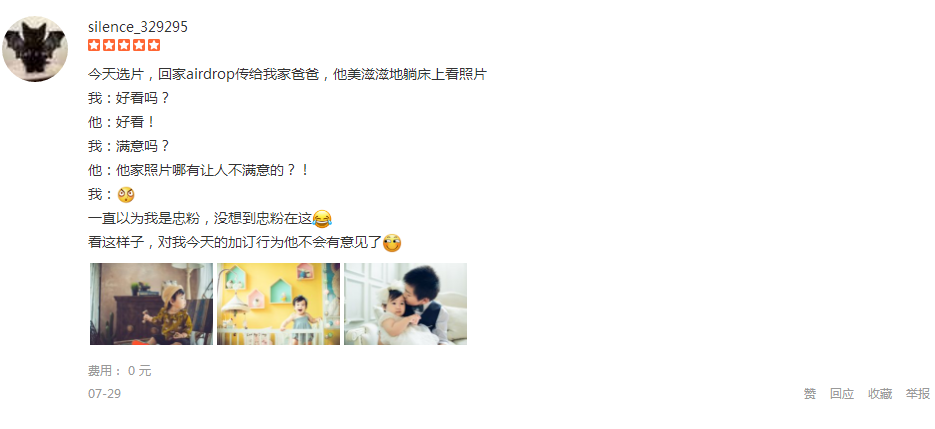935x429 pixels.
Task: Open photo of boy kissing baby
Action: click(x=405, y=304)
